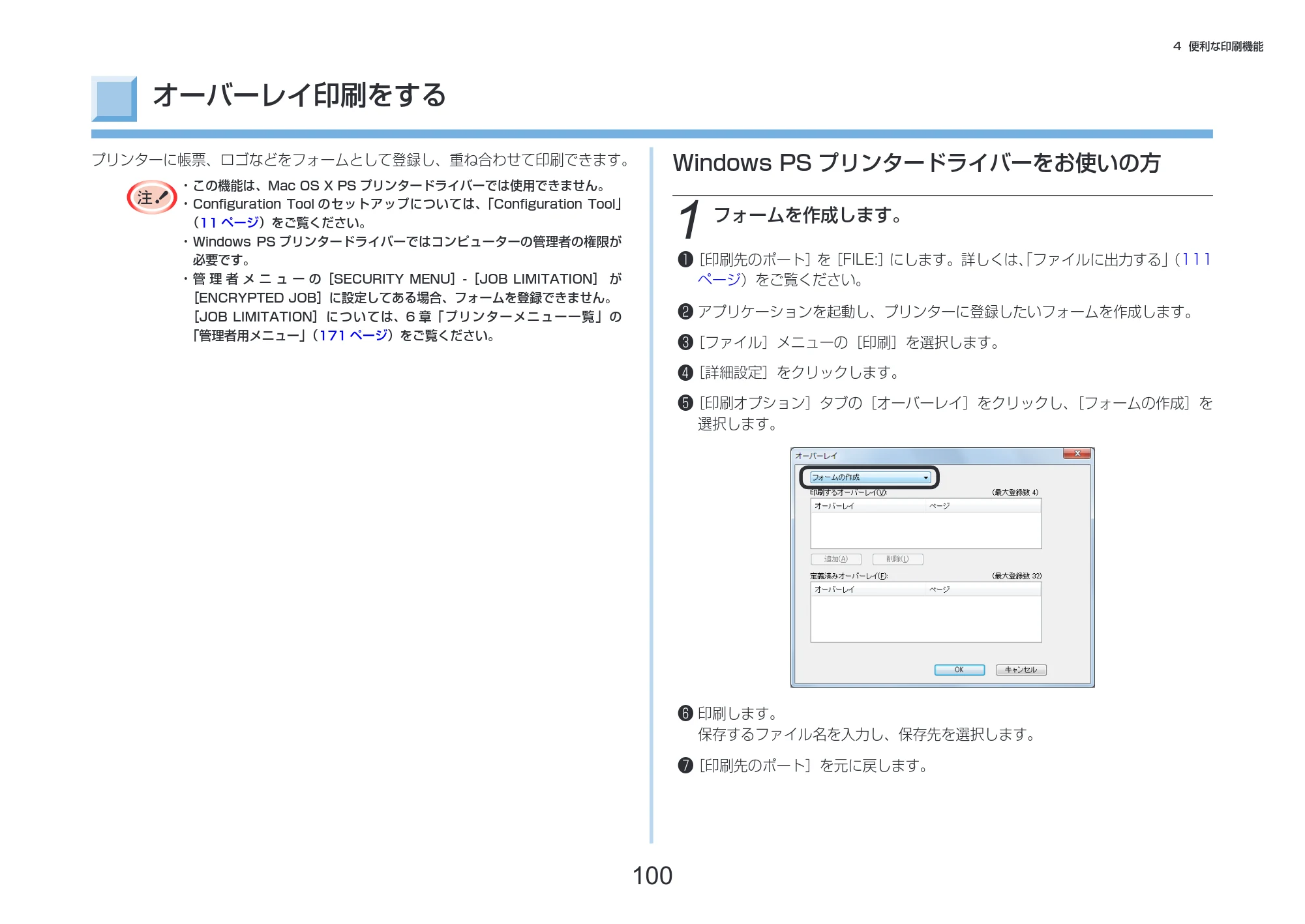Open the フォームの作成 dropdown in overlay dialog
The height and width of the screenshot is (924, 1305).
(869, 477)
